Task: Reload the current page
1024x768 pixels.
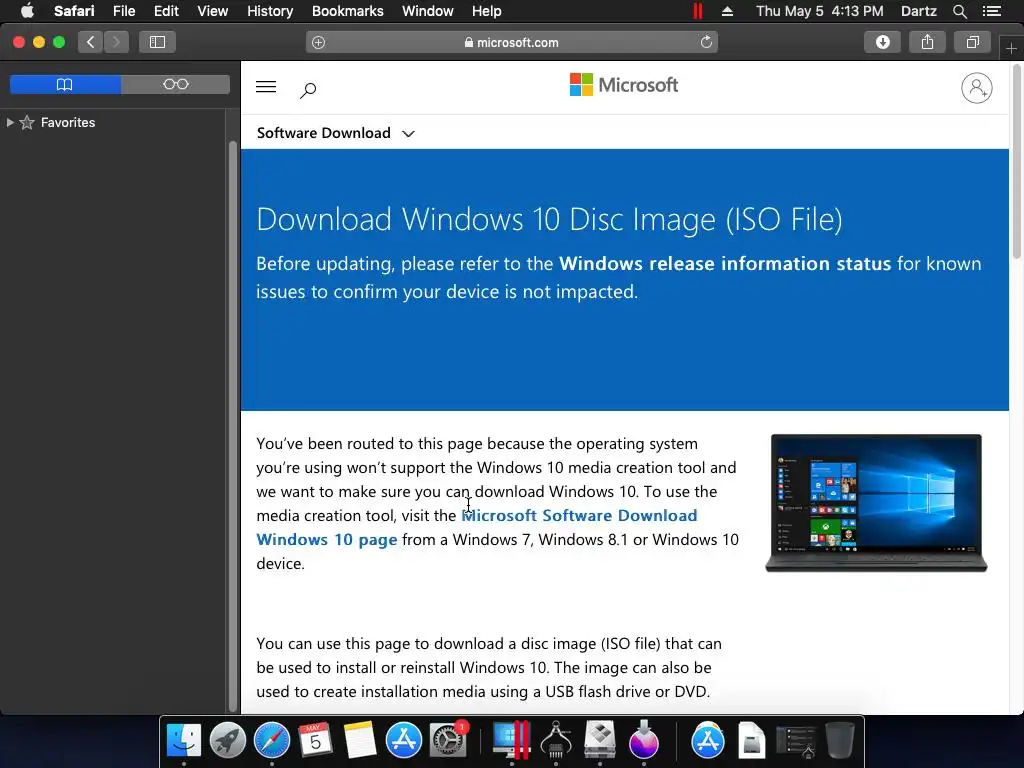Action: pos(706,42)
